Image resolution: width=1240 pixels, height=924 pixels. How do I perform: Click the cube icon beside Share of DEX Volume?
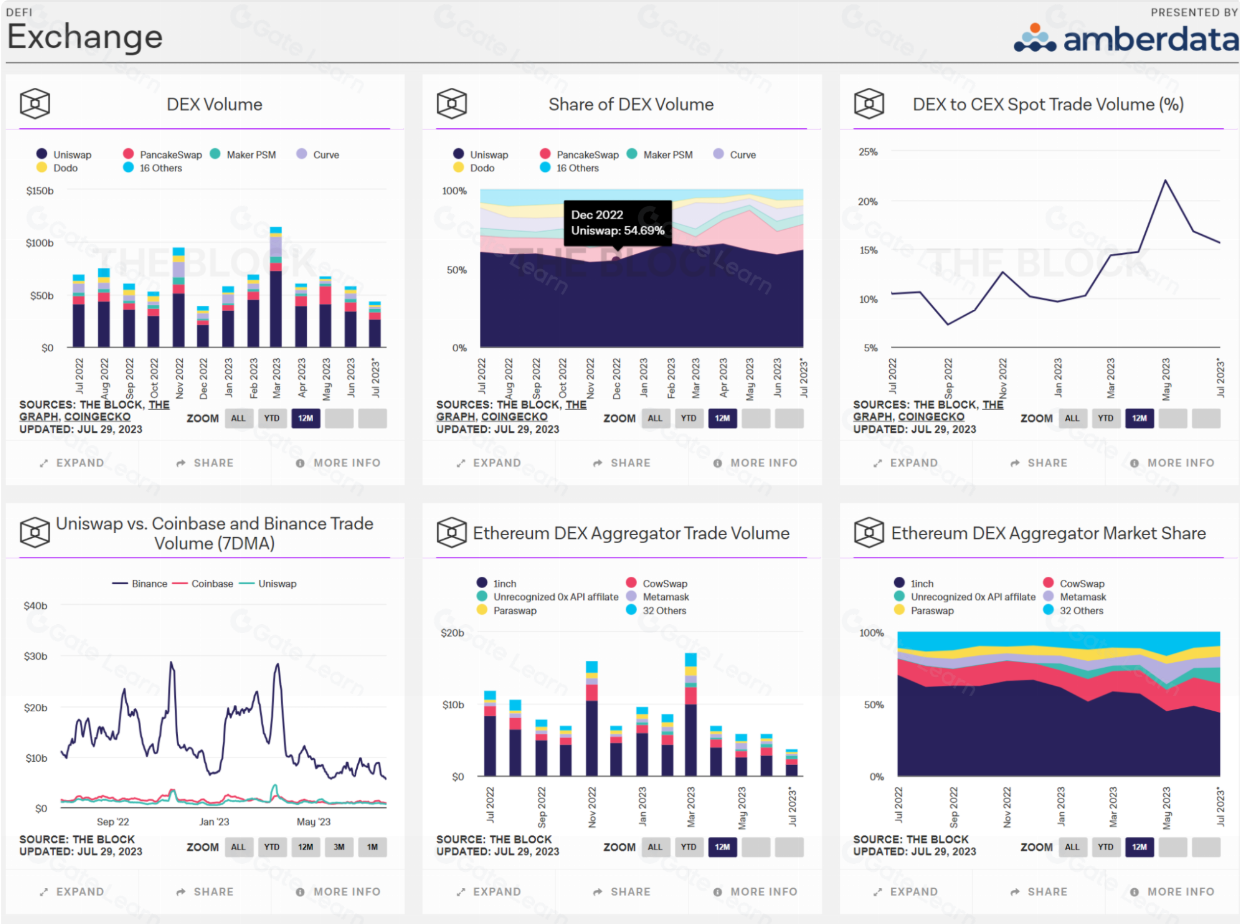(x=452, y=103)
